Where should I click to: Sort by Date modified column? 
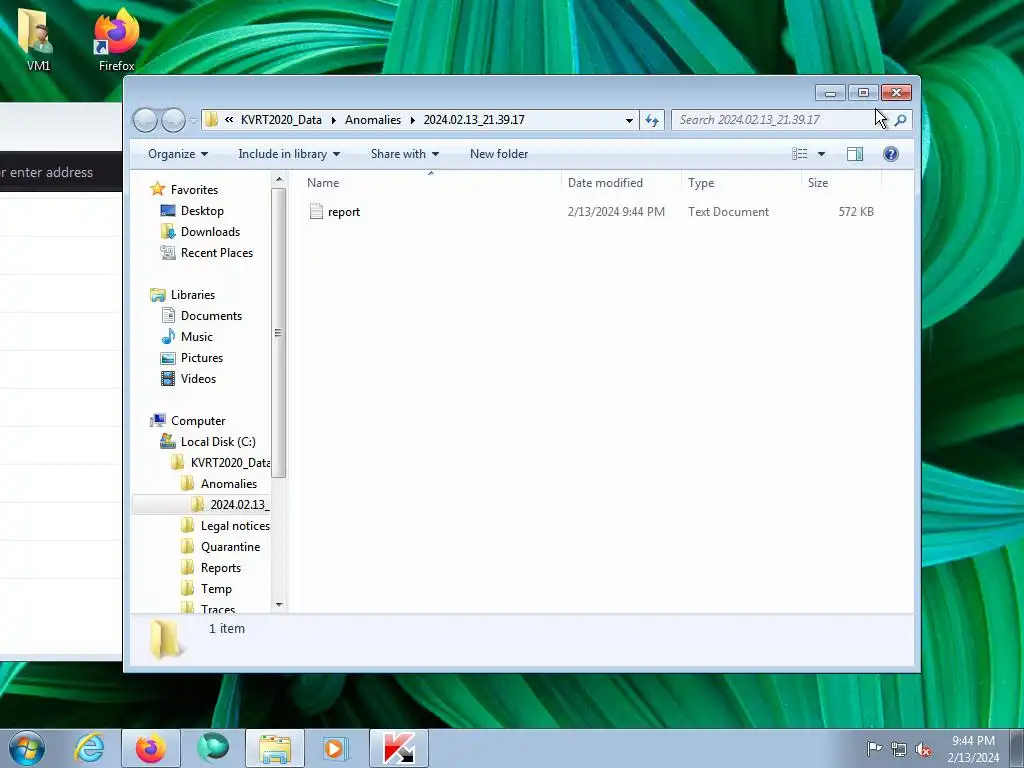pos(620,183)
